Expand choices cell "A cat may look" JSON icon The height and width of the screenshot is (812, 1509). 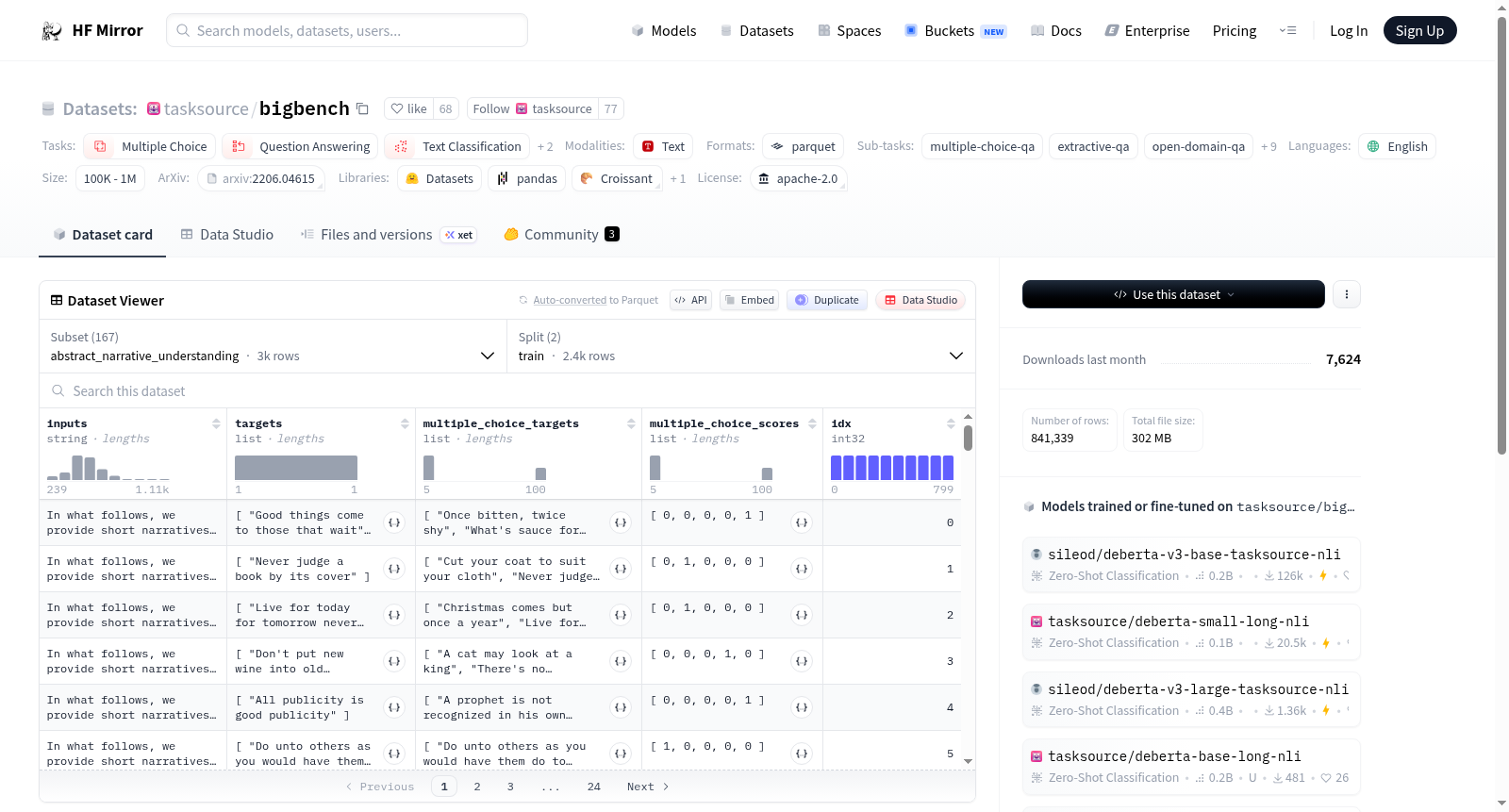pyautogui.click(x=621, y=661)
